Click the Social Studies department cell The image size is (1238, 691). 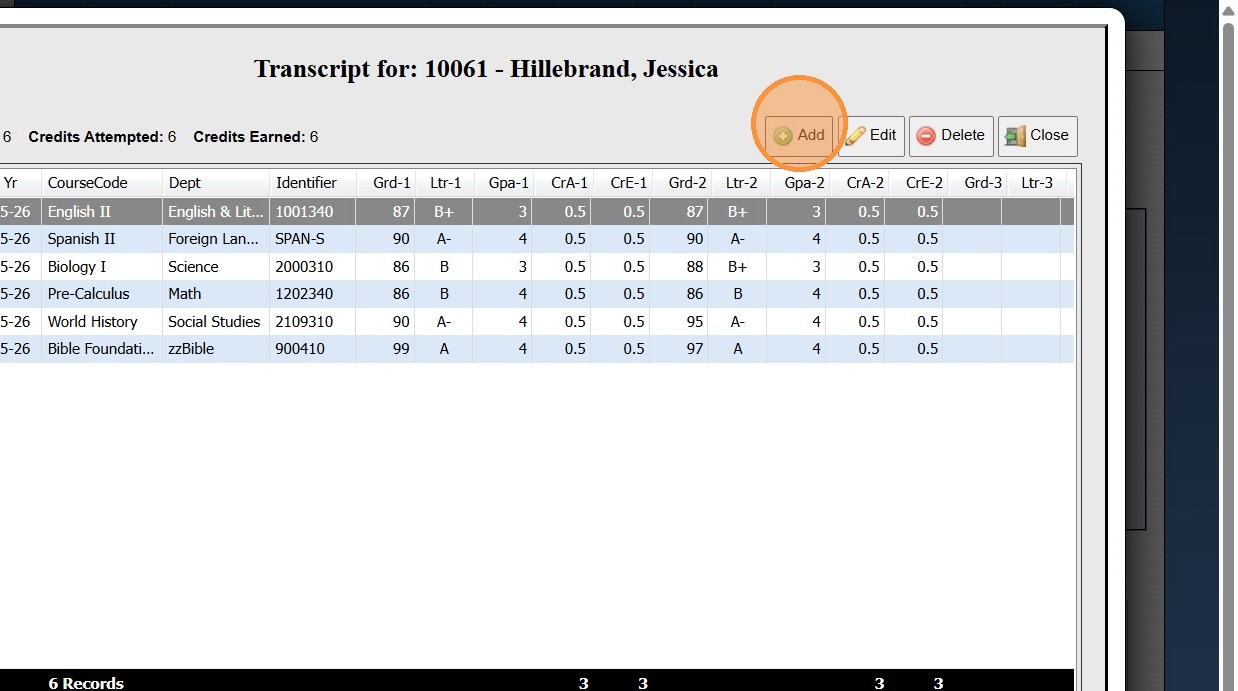pyautogui.click(x=215, y=322)
